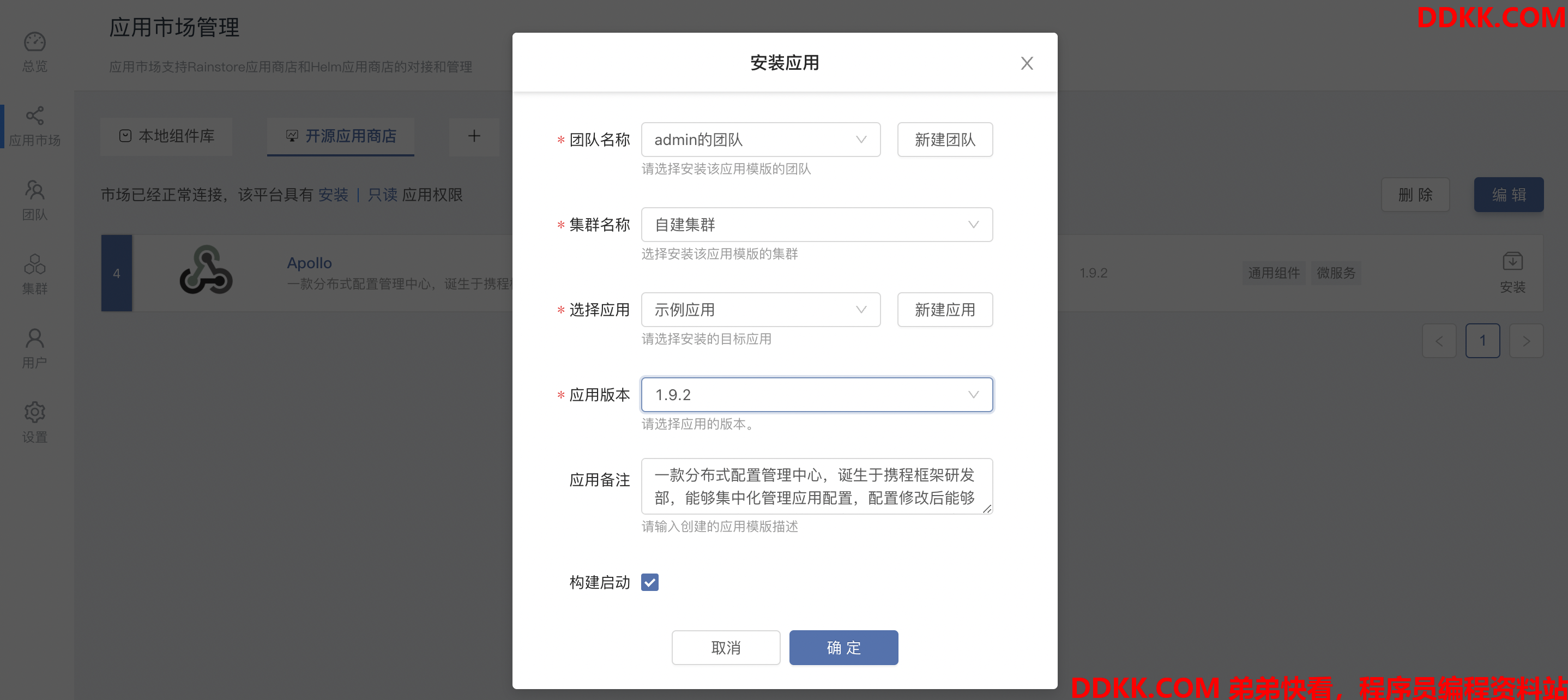
Task: Switch to the 开源应用商店 tab
Action: click(341, 136)
